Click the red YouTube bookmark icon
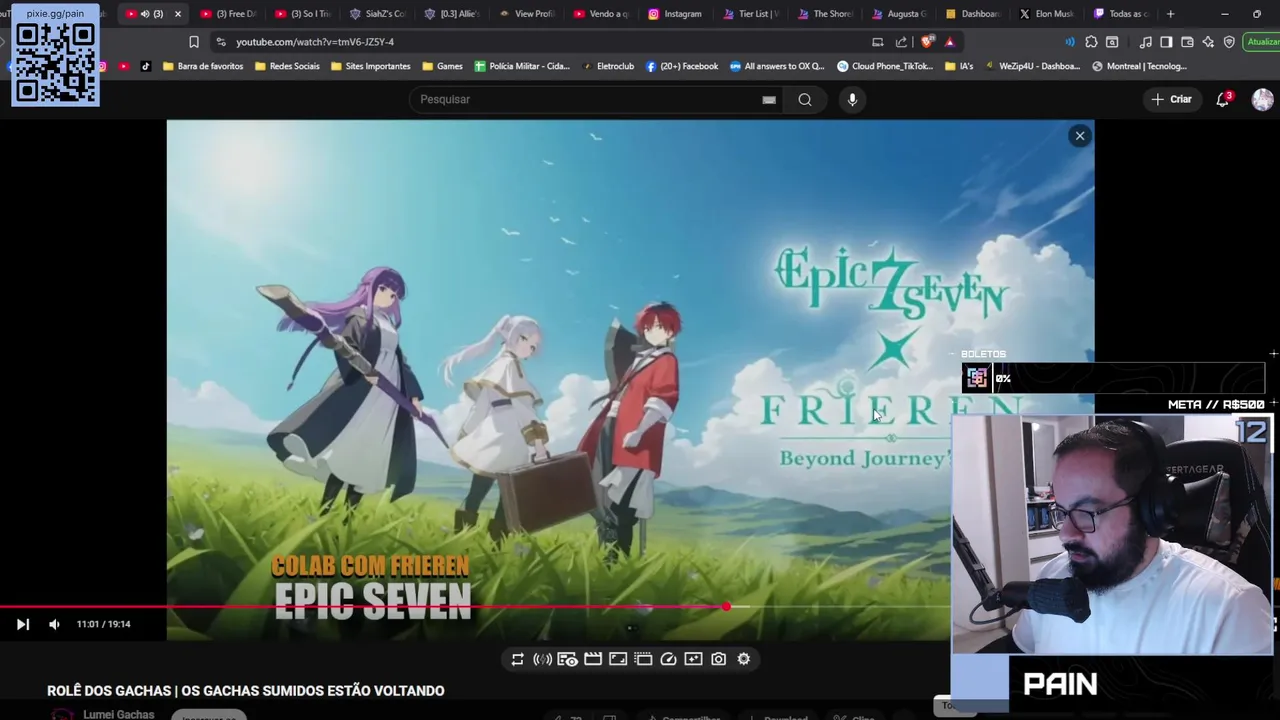1280x720 pixels. [124, 66]
